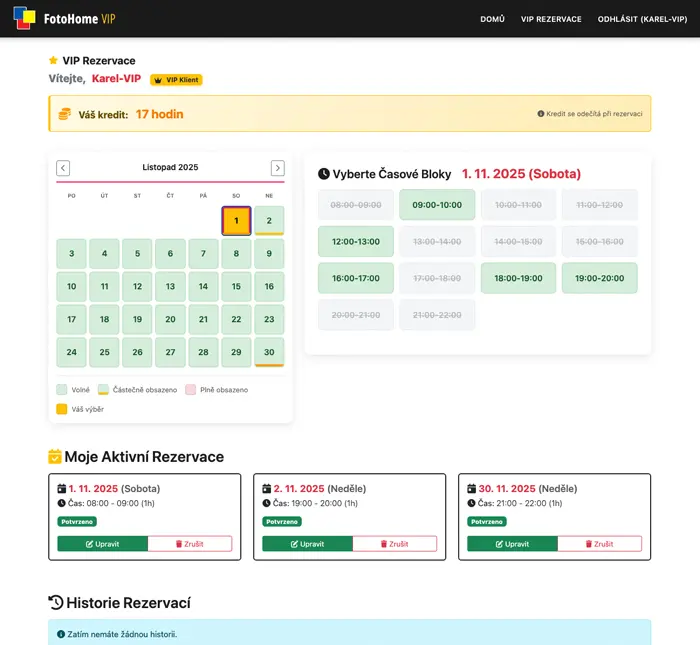Click the Váš výběr legend swatch
The height and width of the screenshot is (645, 700).
pyautogui.click(x=62, y=409)
